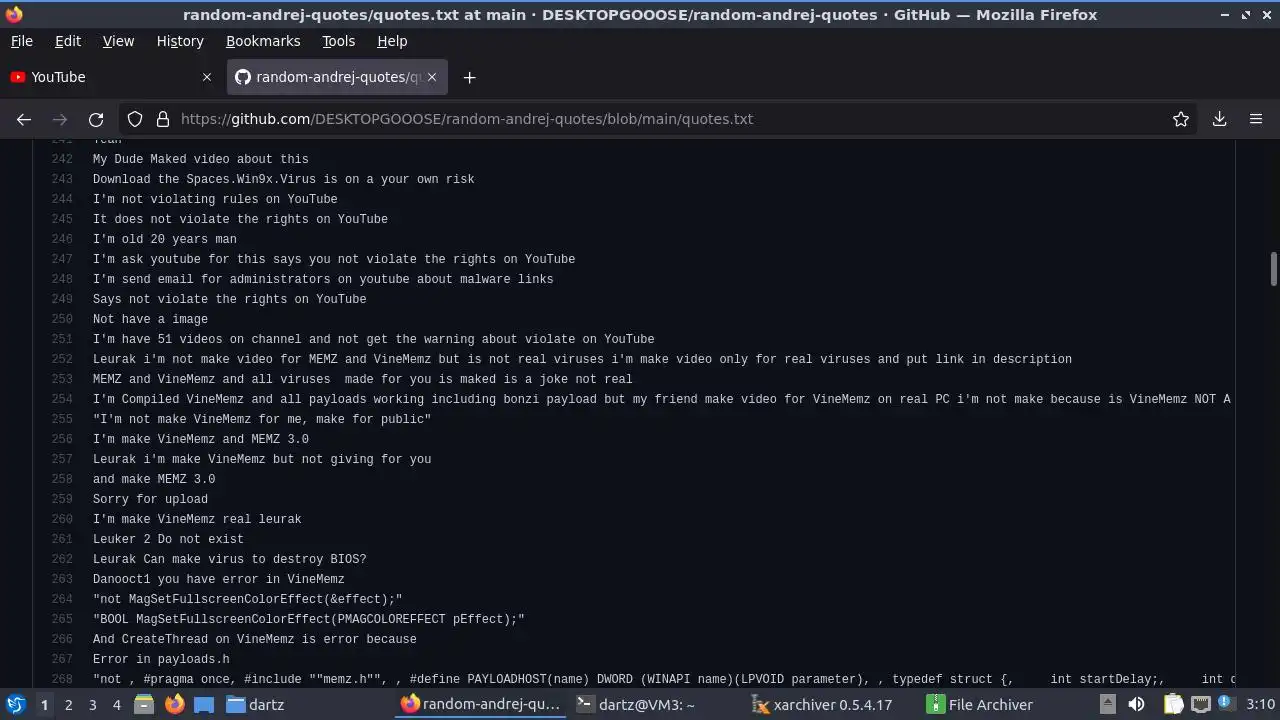Screen dimensions: 1280x720
Task: Open the History menu
Action: [x=180, y=41]
